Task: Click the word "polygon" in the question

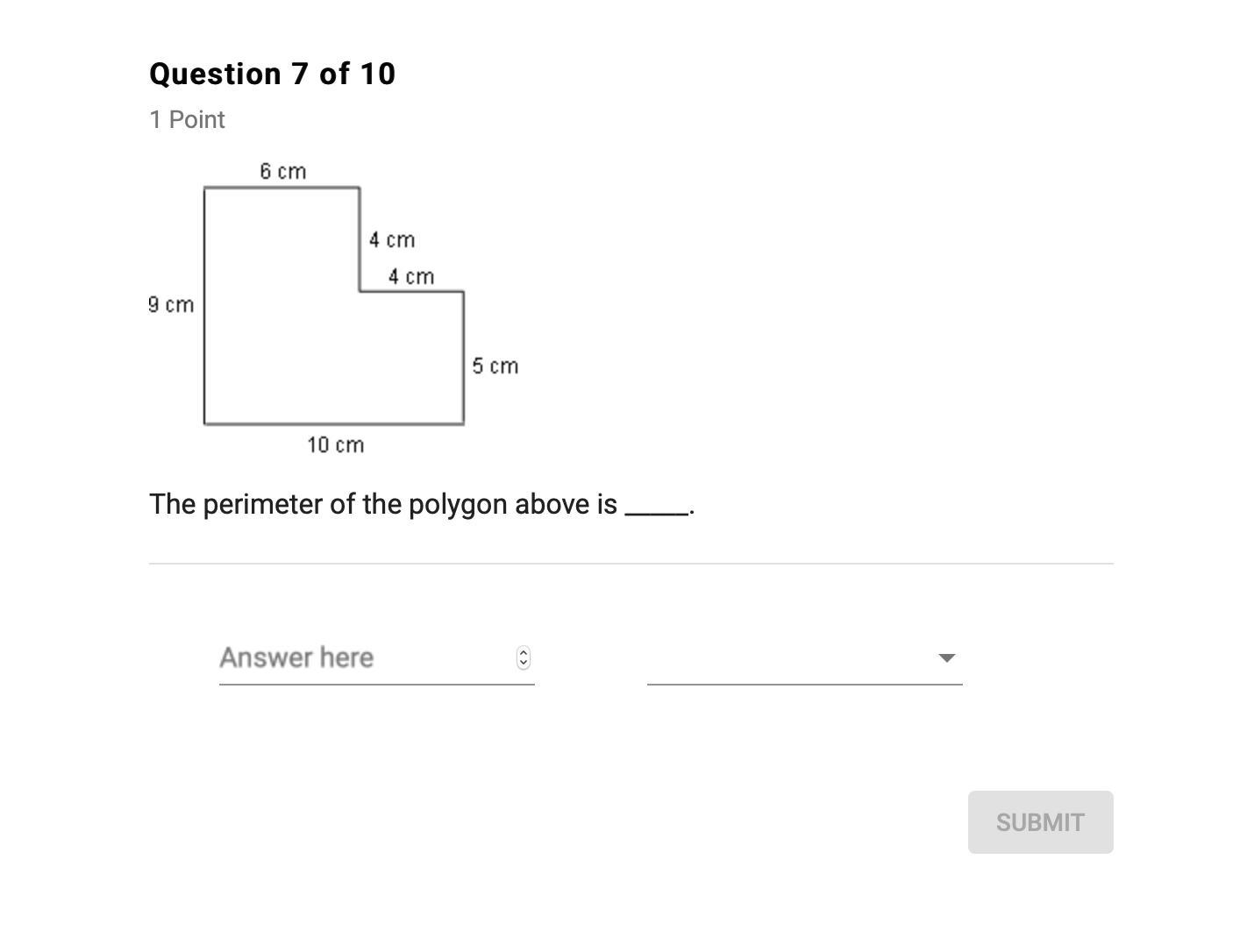Action: [x=458, y=505]
